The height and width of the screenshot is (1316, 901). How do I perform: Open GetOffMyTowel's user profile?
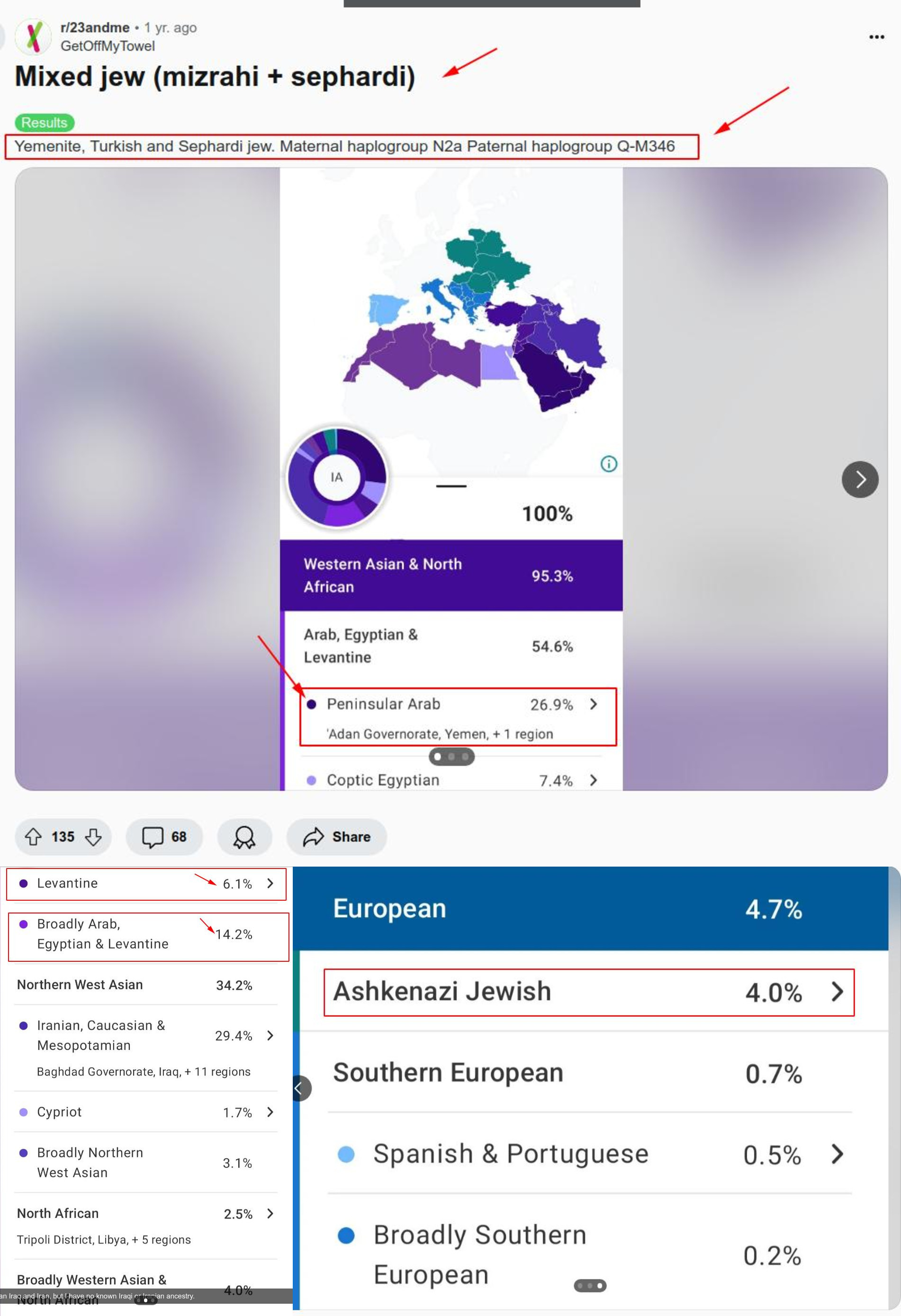(107, 46)
